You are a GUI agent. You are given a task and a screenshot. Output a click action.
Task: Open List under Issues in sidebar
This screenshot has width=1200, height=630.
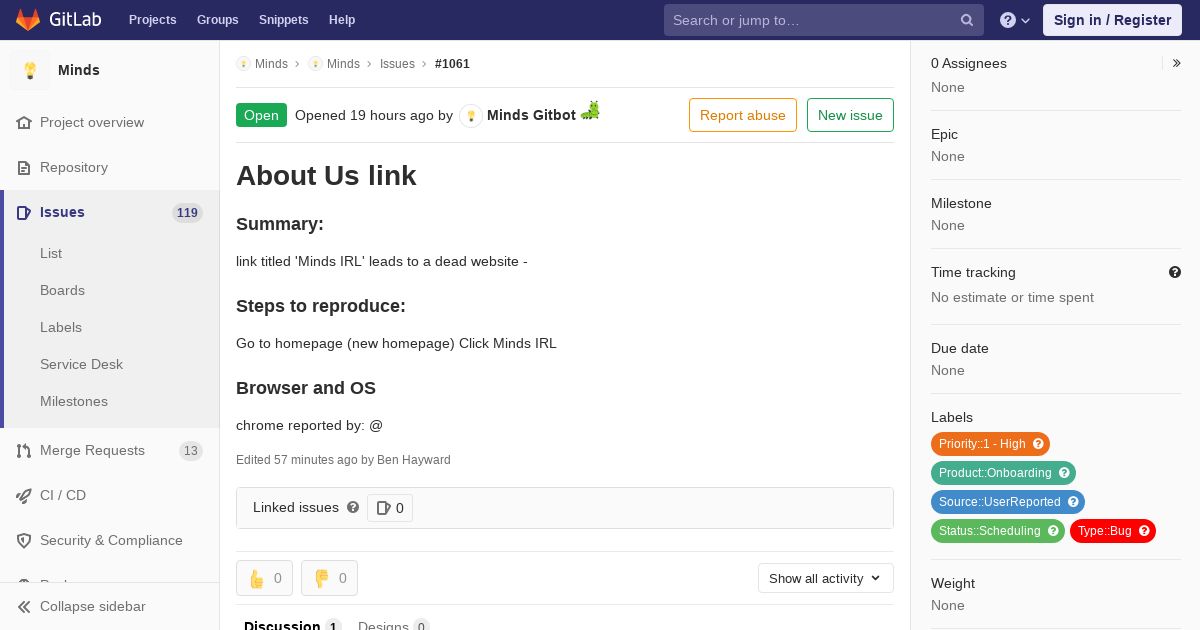pos(51,253)
